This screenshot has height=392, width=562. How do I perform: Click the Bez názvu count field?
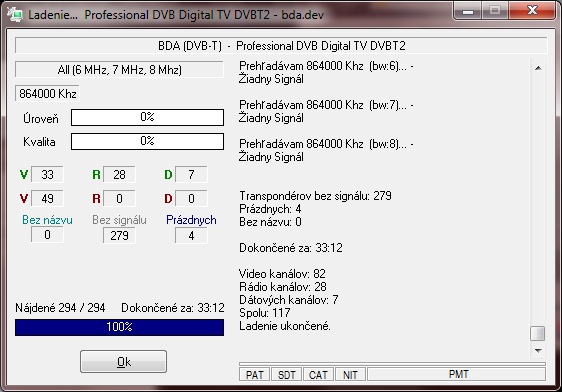(x=47, y=235)
